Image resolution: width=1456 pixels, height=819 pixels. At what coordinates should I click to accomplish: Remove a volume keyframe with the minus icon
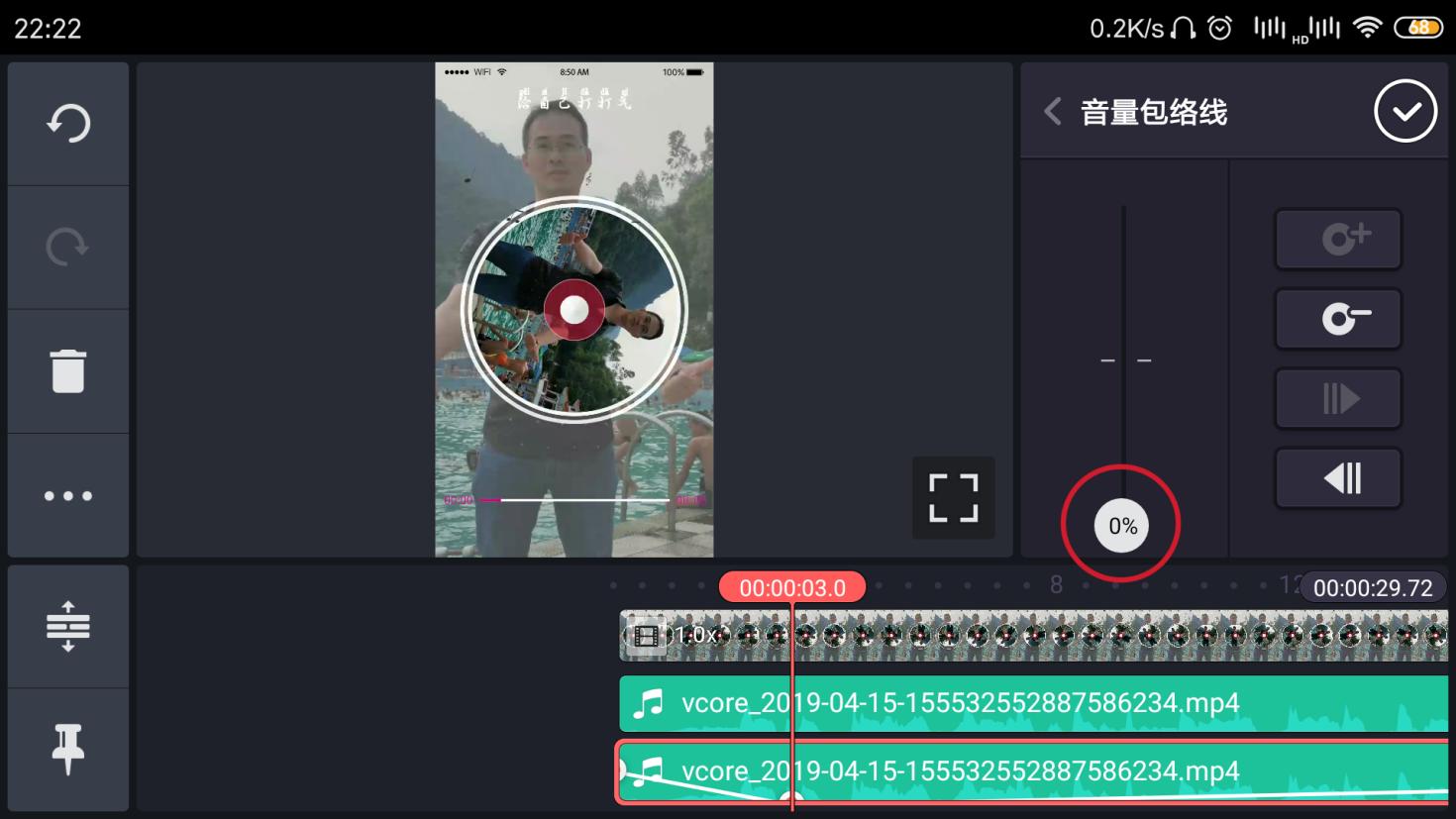[x=1338, y=319]
